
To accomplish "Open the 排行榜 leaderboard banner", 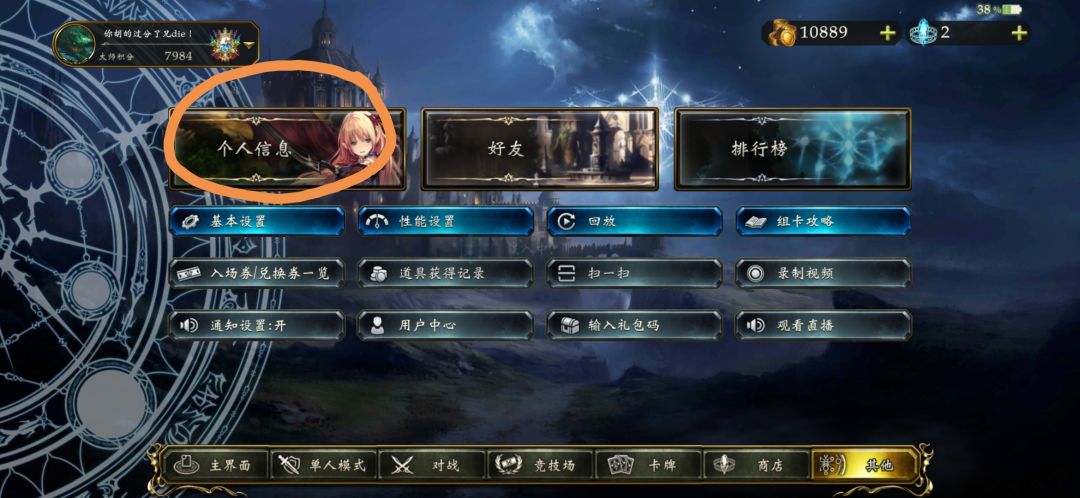I will point(793,148).
